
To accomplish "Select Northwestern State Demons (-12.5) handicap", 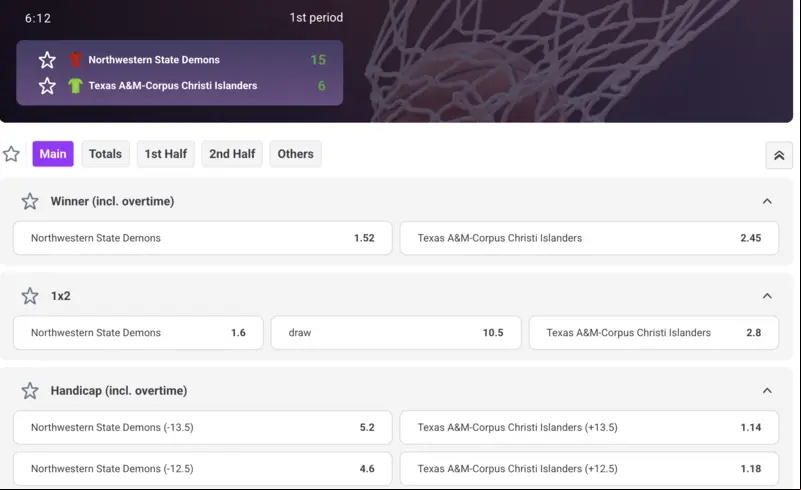I will [x=203, y=469].
